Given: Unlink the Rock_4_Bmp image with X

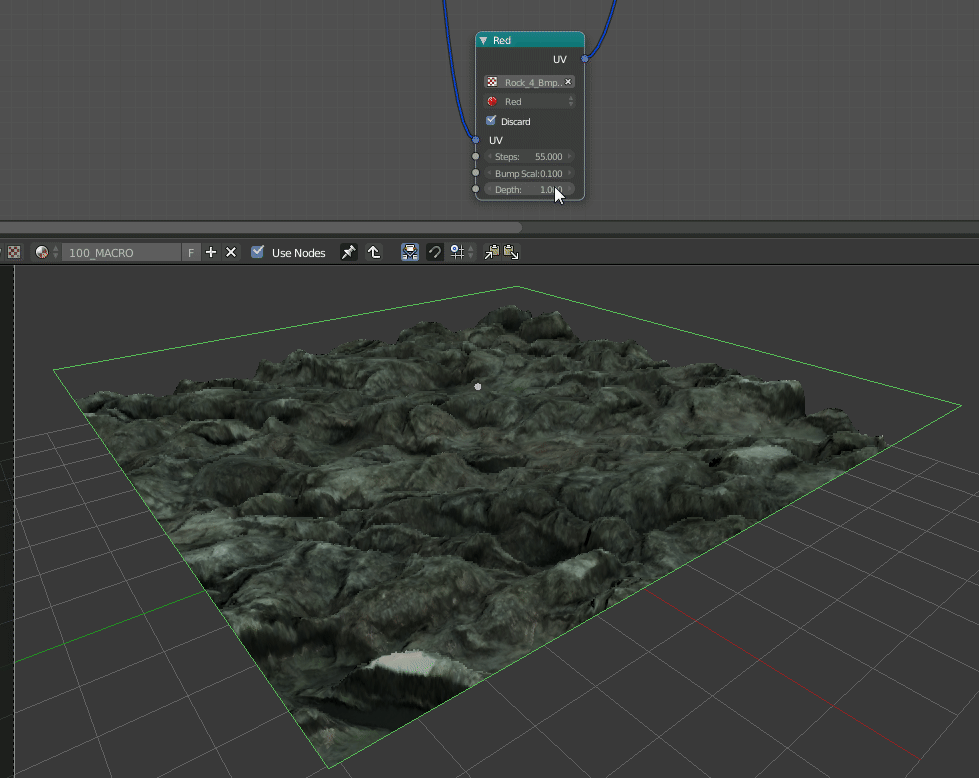Looking at the screenshot, I should pyautogui.click(x=568, y=82).
